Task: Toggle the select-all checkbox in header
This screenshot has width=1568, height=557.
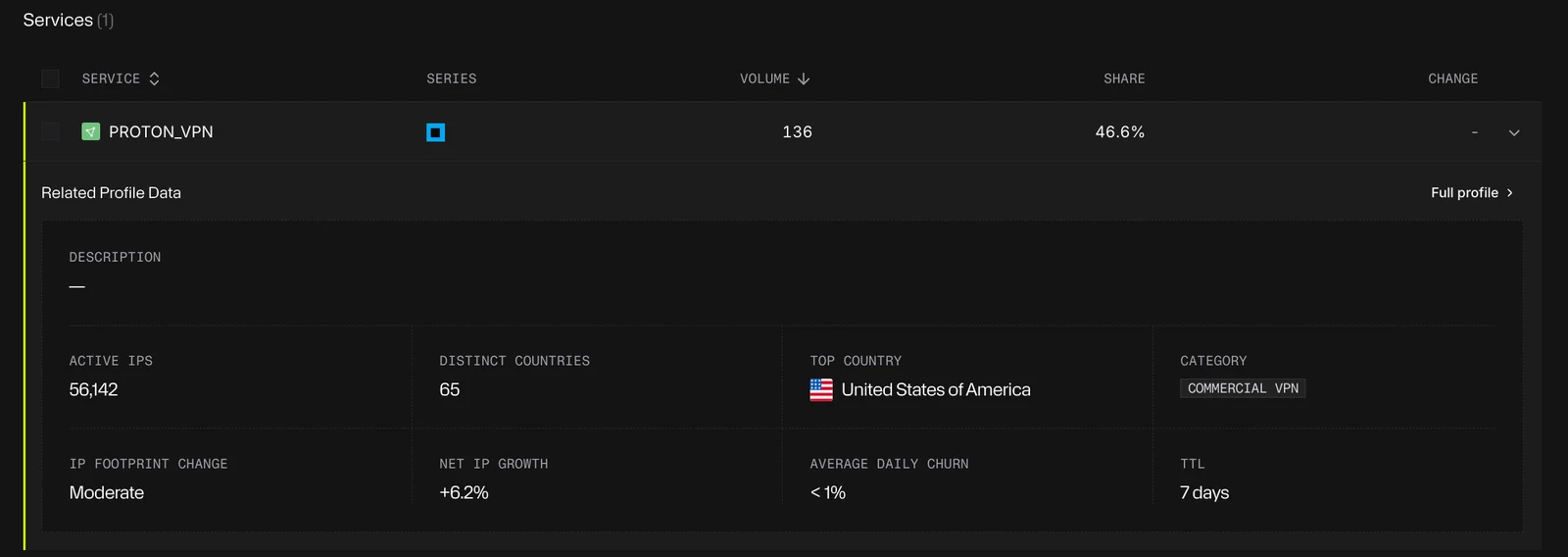Action: [51, 78]
